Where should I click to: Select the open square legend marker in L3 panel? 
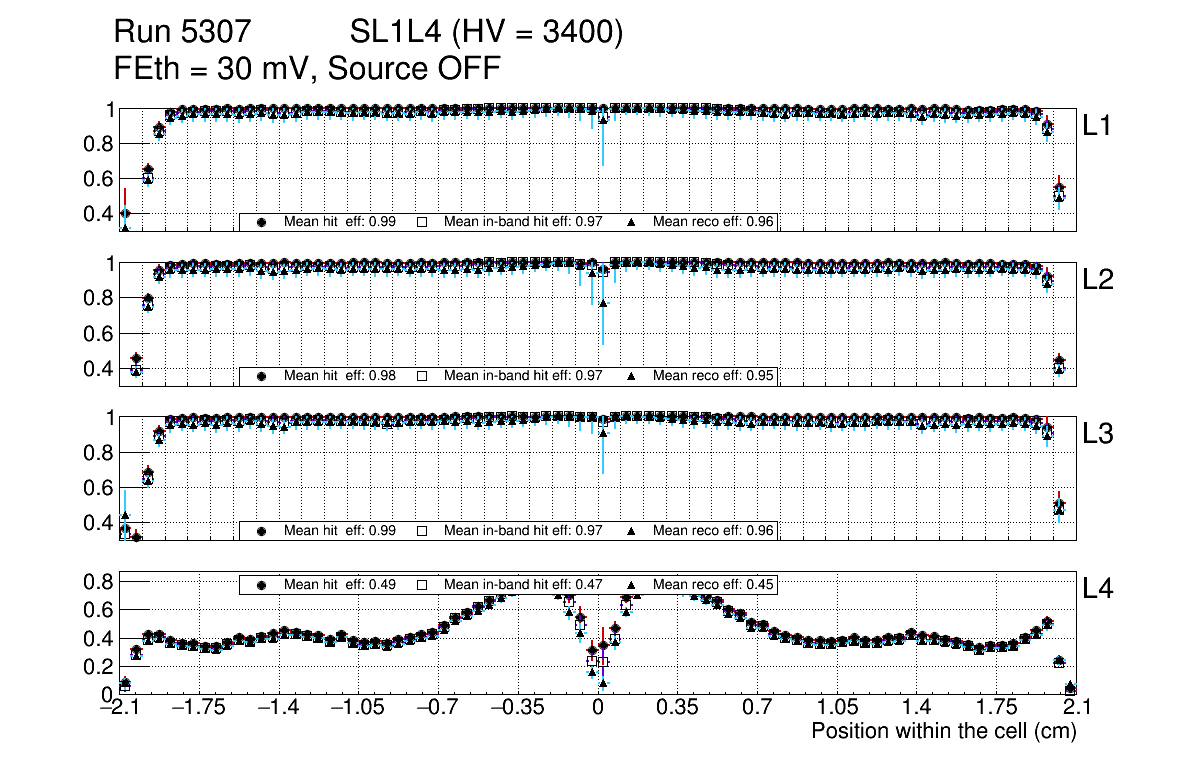(x=422, y=531)
